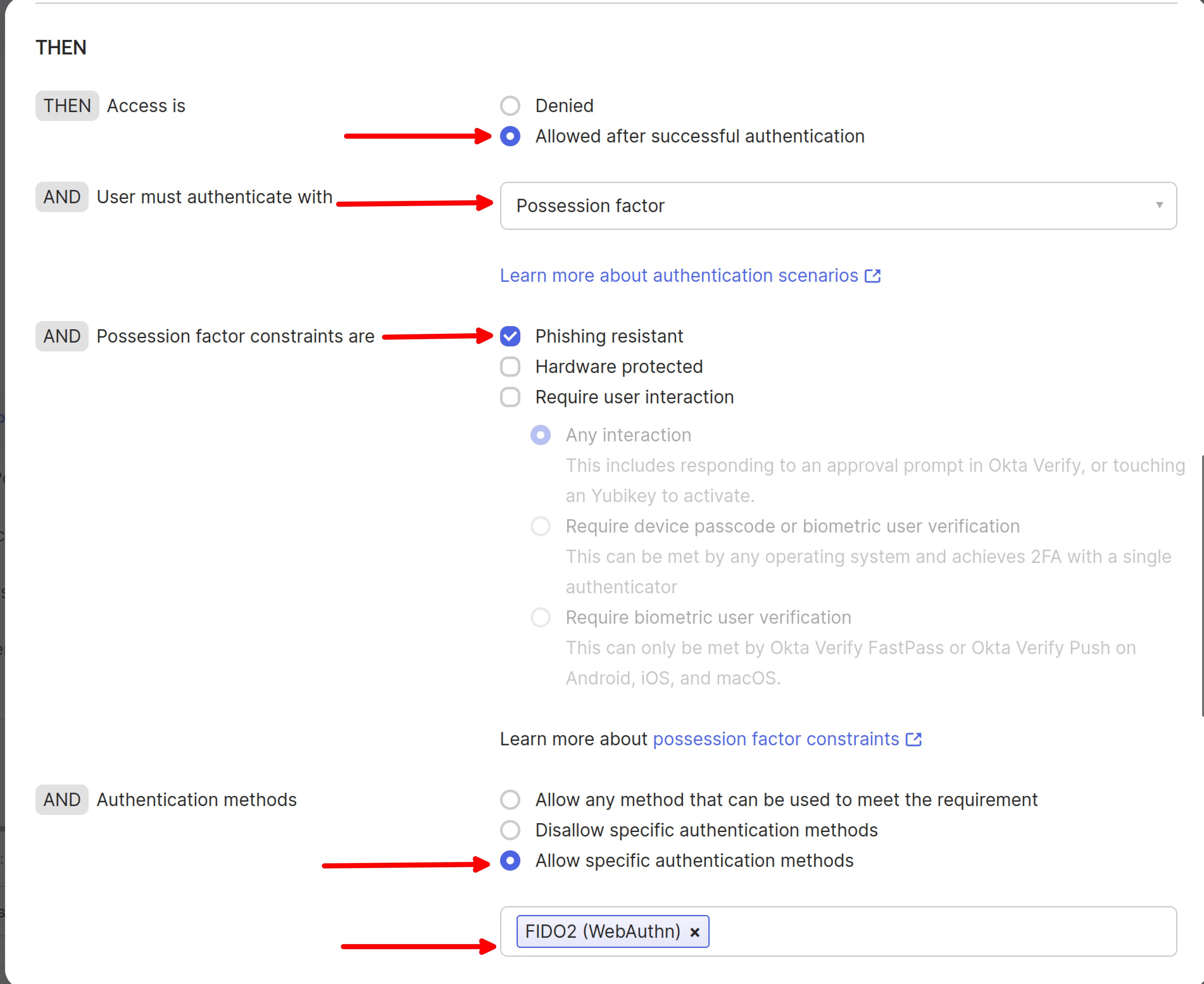Select Allow specific authentication methods option
Screen dimensions: 1204x984
tap(510, 861)
